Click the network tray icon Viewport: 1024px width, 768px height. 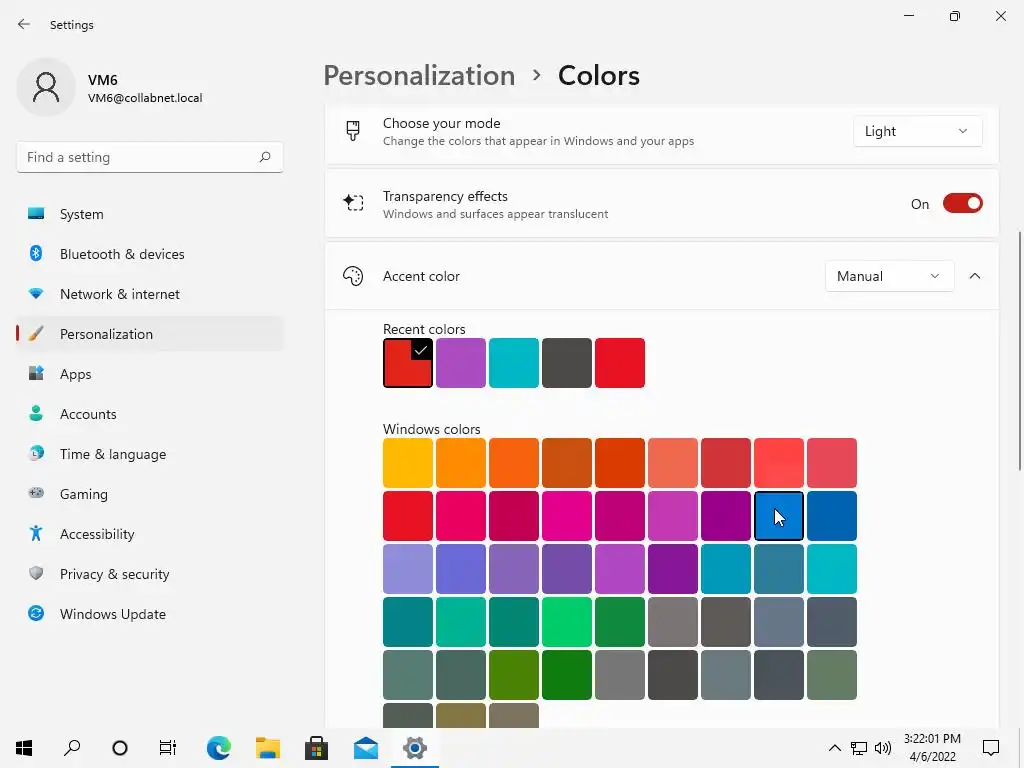click(859, 748)
